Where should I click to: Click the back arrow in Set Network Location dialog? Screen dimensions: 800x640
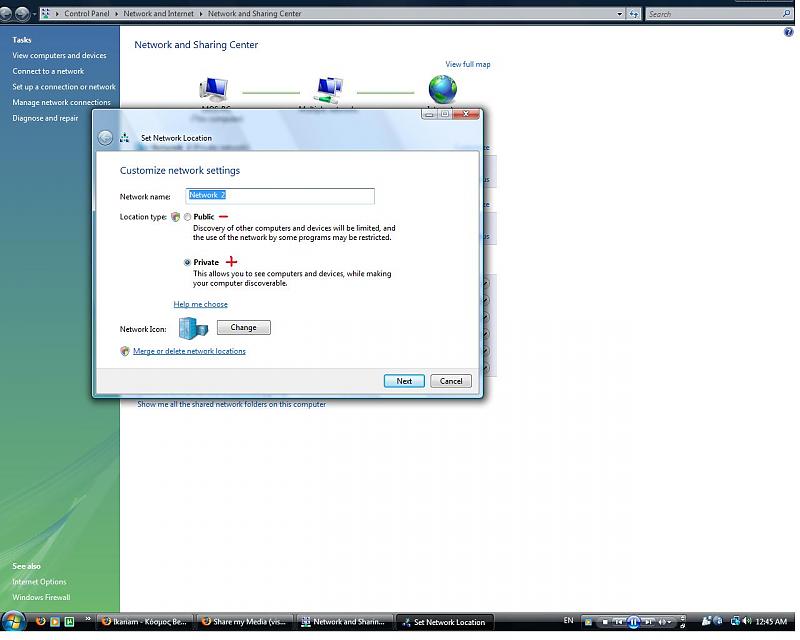(105, 138)
